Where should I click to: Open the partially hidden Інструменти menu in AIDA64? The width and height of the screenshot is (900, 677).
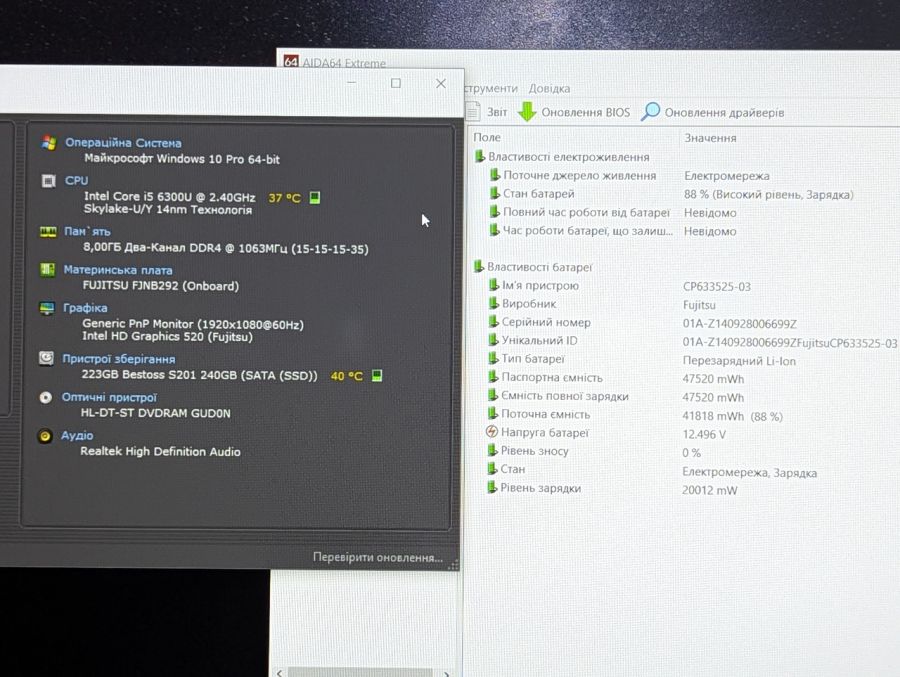pyautogui.click(x=491, y=88)
